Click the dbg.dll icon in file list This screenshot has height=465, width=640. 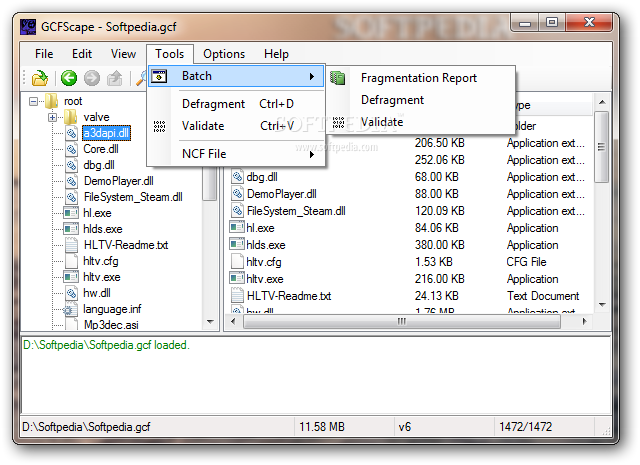click(x=237, y=177)
